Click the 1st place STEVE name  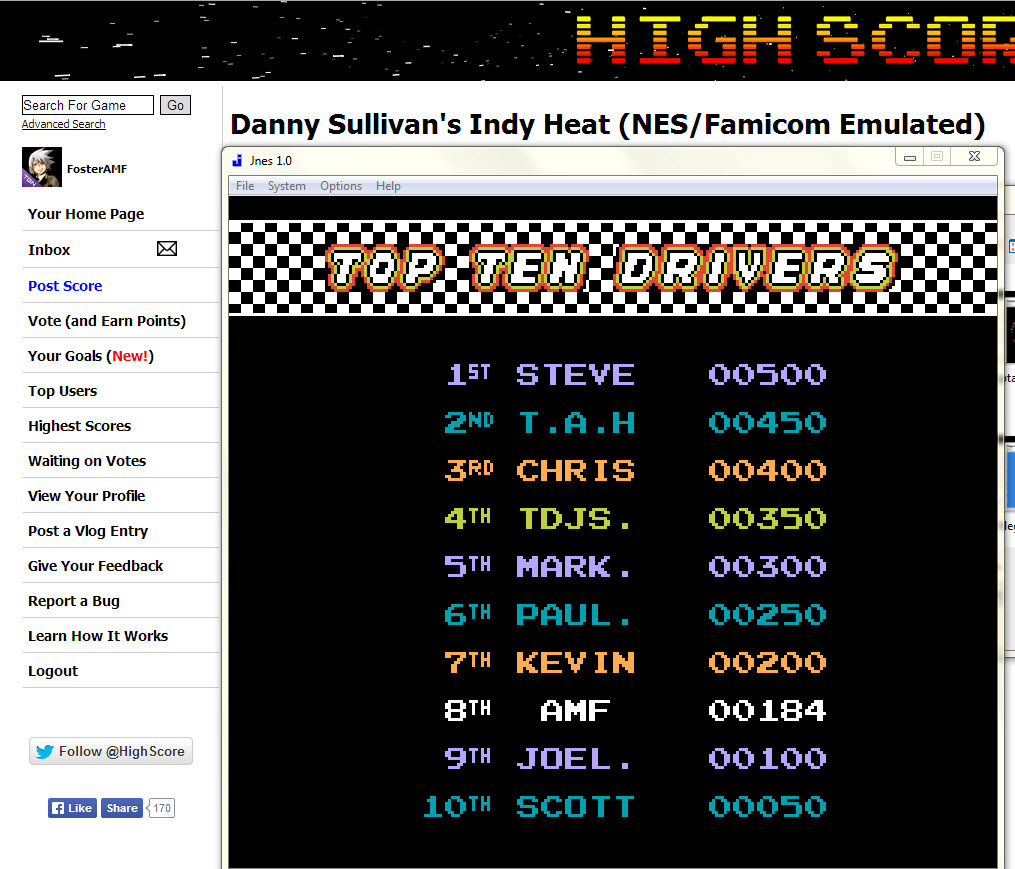pyautogui.click(x=575, y=374)
